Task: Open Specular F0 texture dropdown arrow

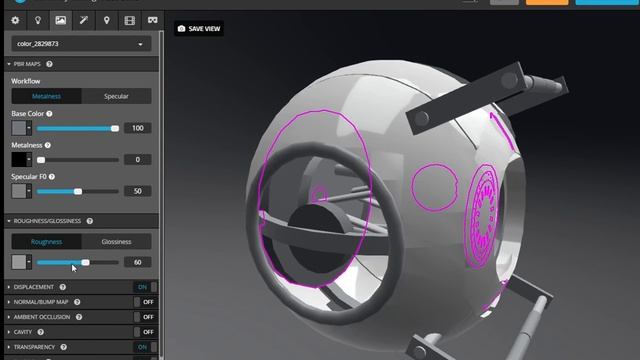Action: coord(29,191)
